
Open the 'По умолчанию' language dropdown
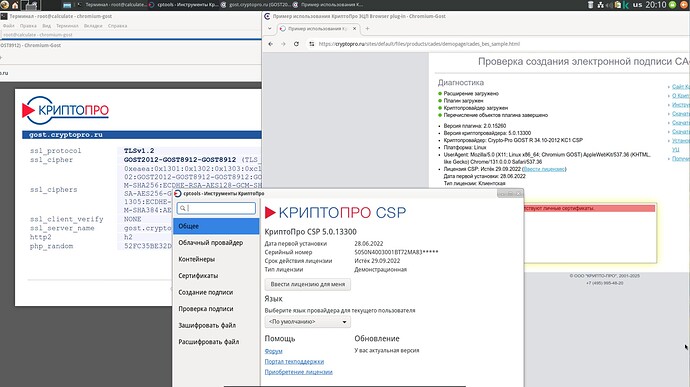(x=308, y=322)
